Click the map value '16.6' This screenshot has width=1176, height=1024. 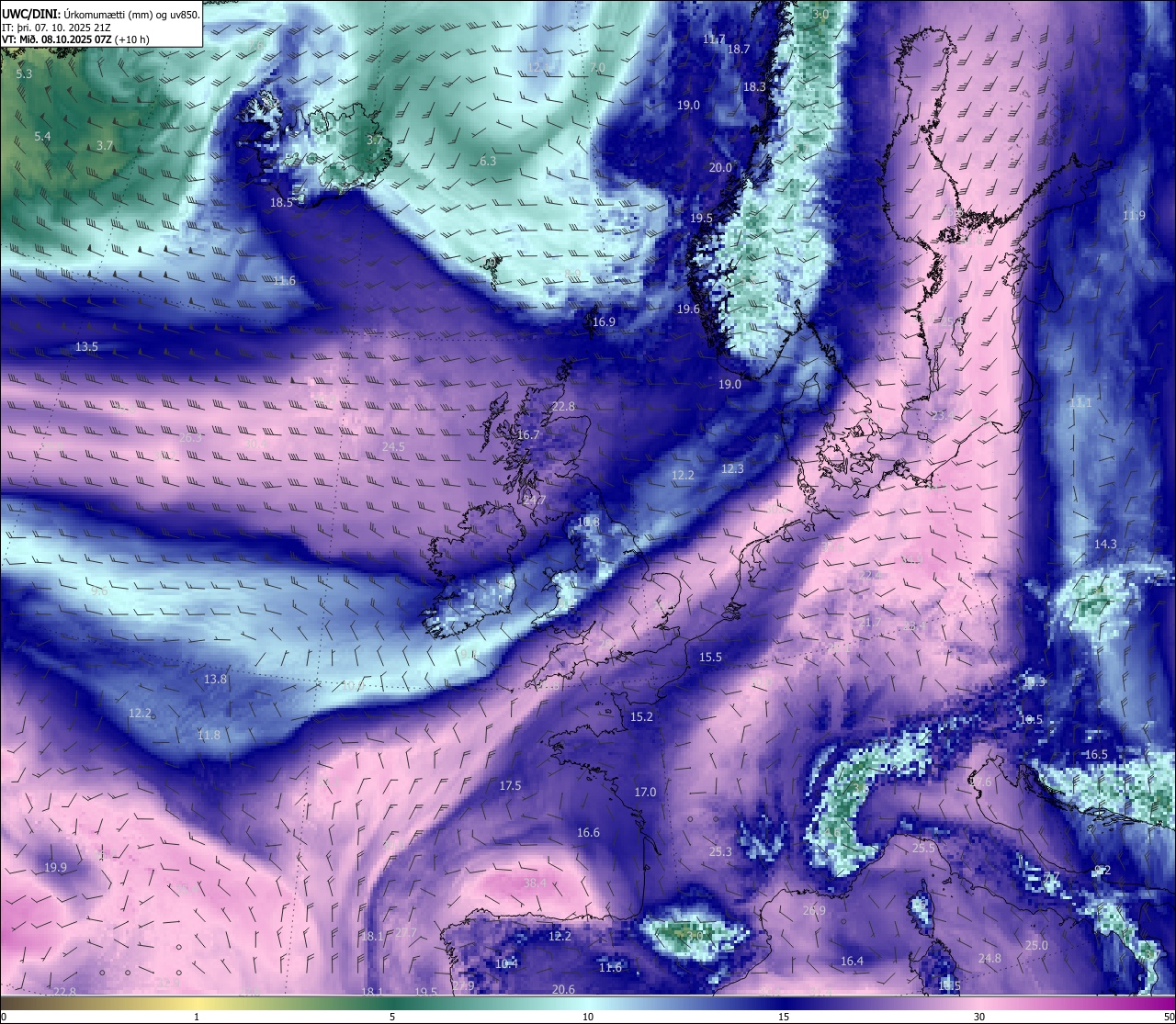click(588, 833)
